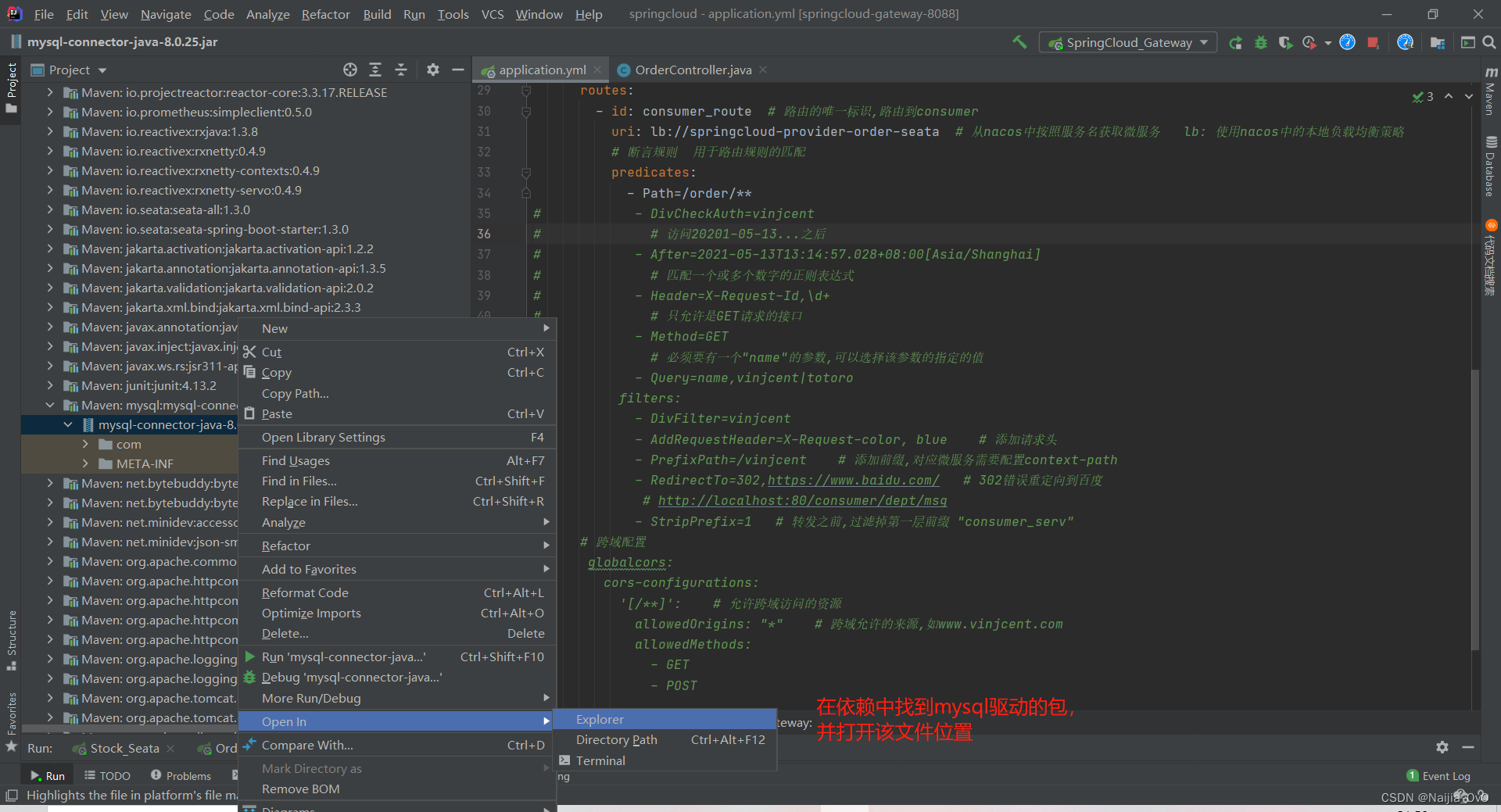Open http://localhost:80/consumer/dept/msg link

(801, 500)
